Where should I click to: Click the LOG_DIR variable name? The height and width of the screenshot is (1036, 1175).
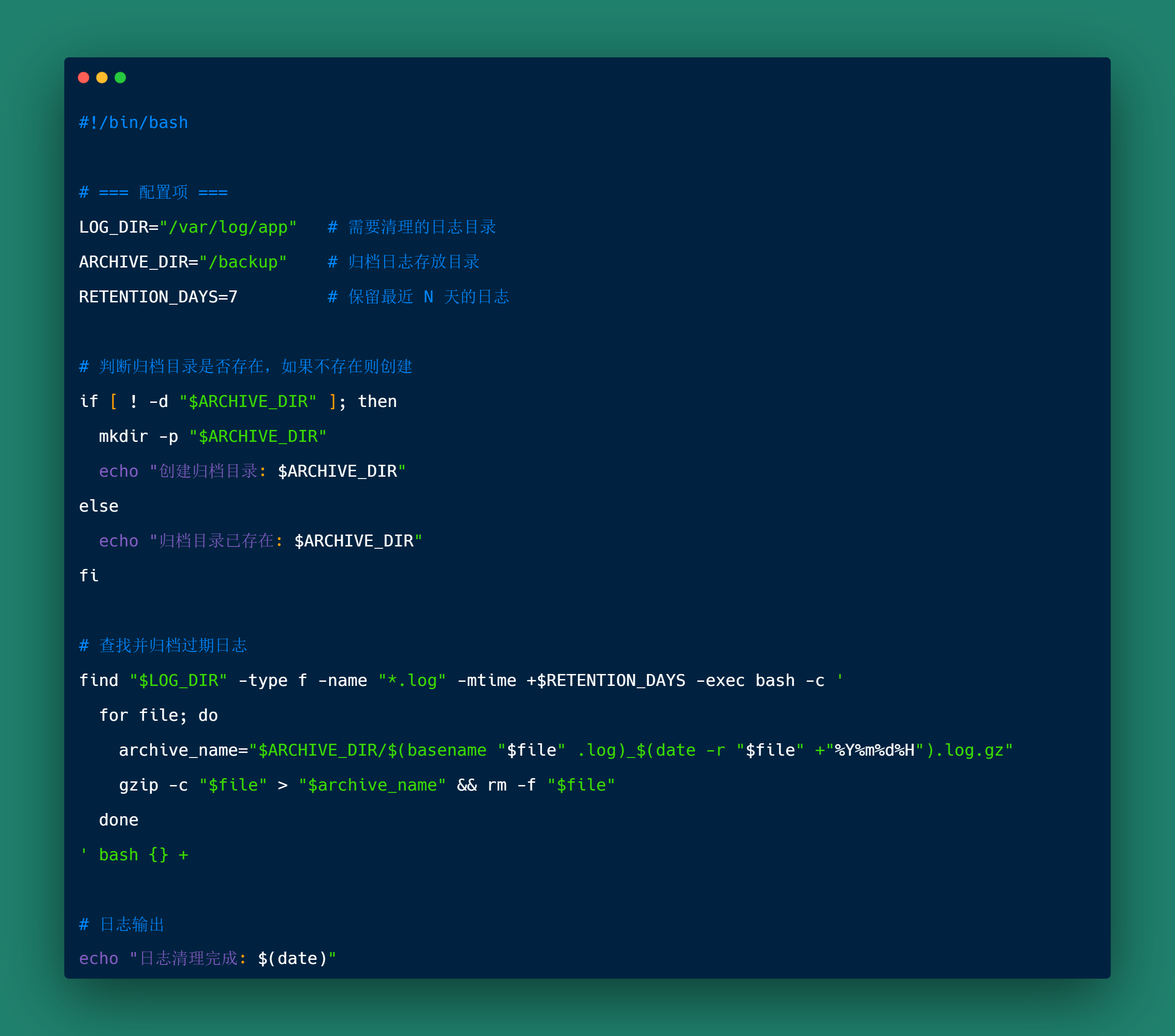coord(113,228)
